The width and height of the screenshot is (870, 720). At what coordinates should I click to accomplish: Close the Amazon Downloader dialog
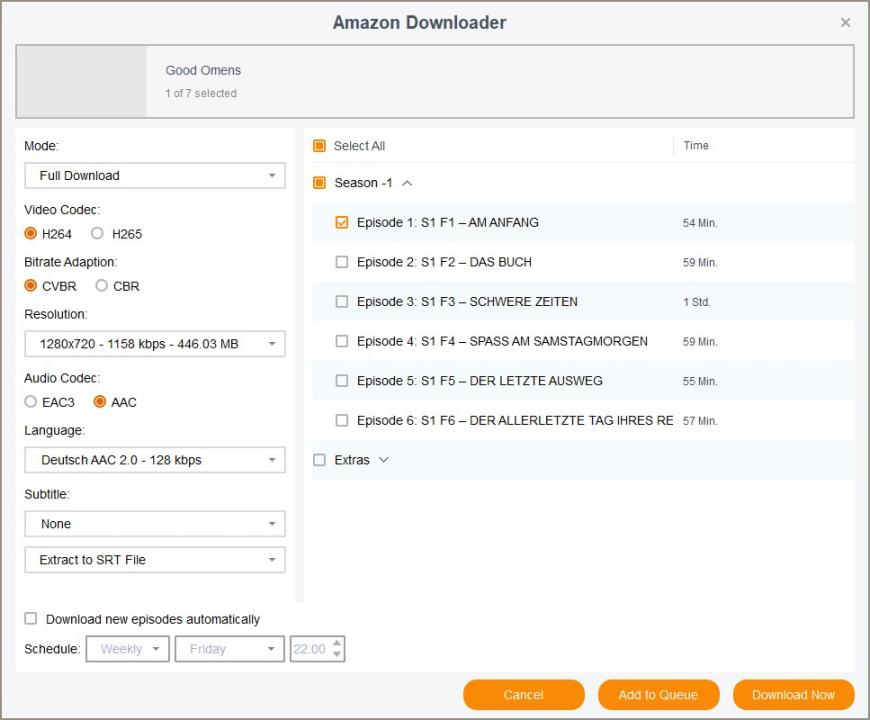coord(845,23)
